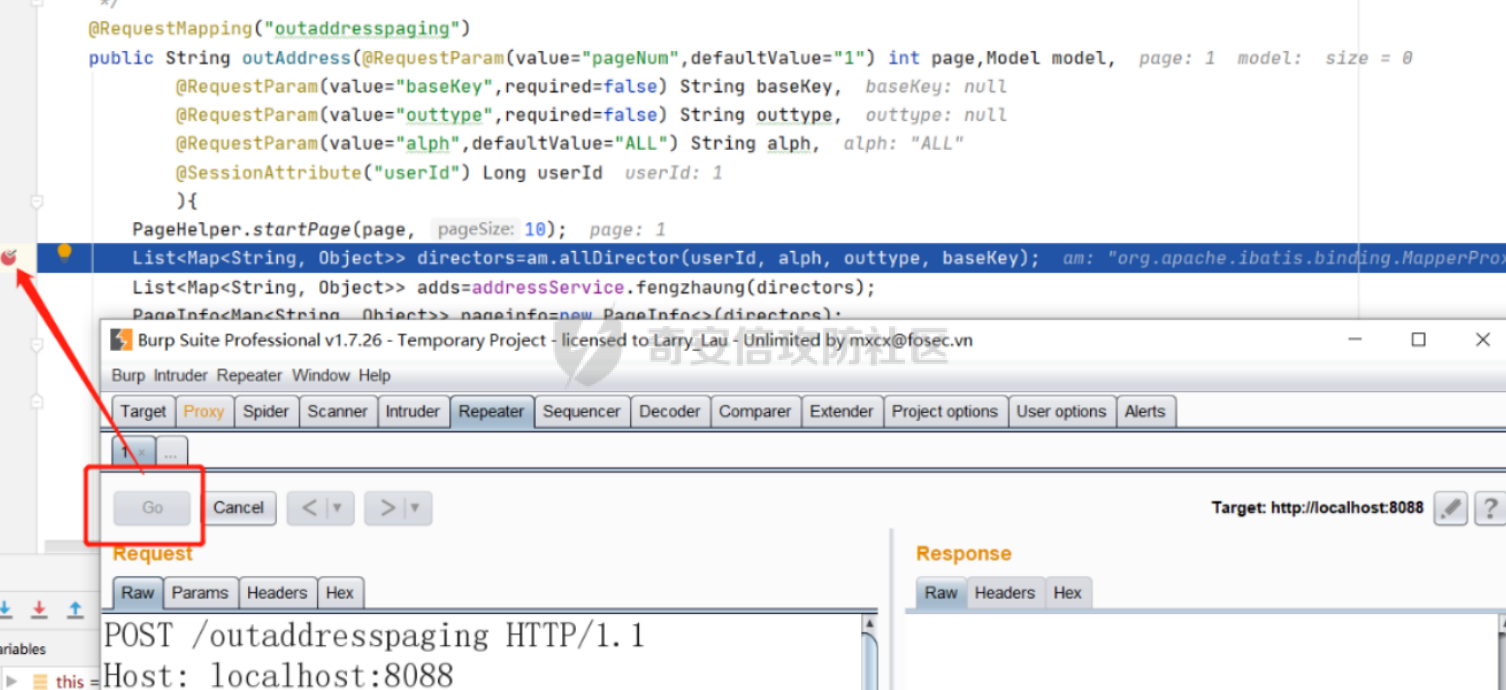Open the Help menu
1506x690 pixels.
375,375
